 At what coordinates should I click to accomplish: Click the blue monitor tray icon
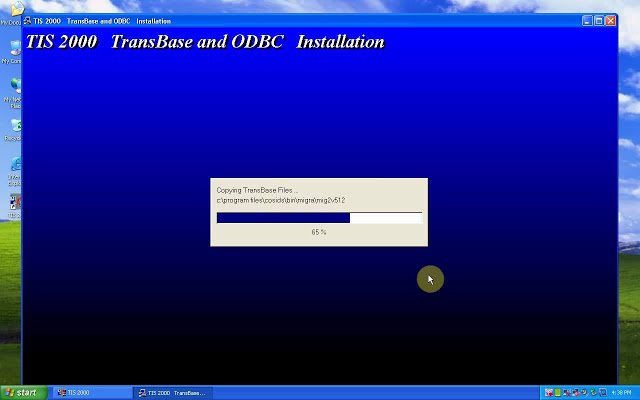[603, 393]
